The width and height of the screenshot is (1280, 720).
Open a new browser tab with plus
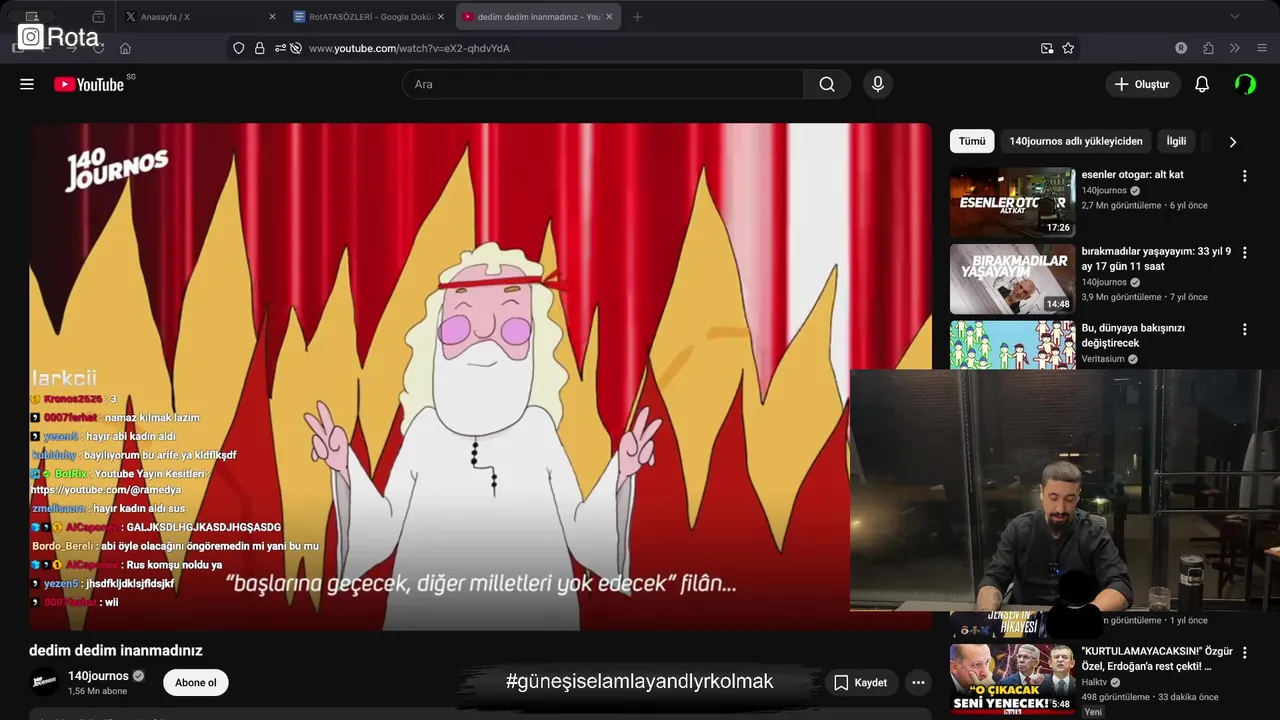pyautogui.click(x=637, y=17)
